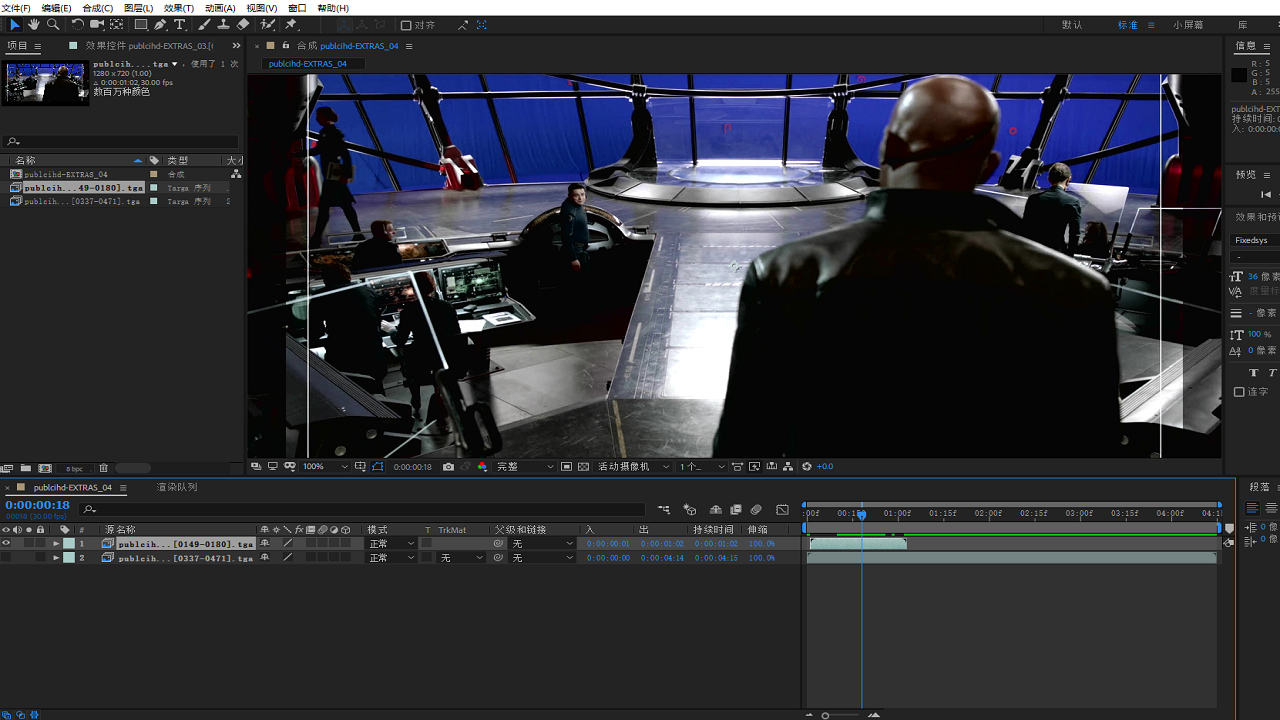Click the publcihd-EXTRAS_04 viewer breadcrumb
This screenshot has height=720, width=1280.
[x=307, y=64]
